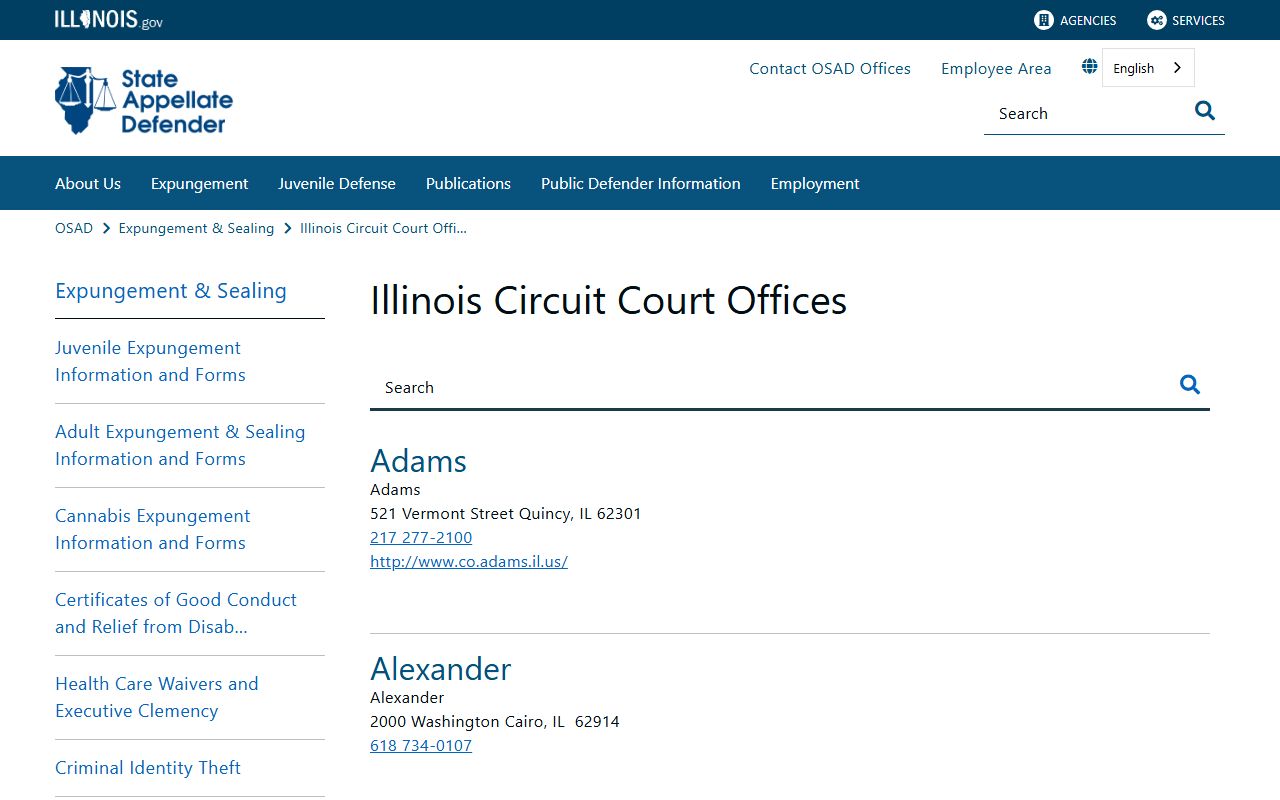Image resolution: width=1280 pixels, height=800 pixels.
Task: Open Adult Expungement & Sealing Information
Action: point(180,445)
